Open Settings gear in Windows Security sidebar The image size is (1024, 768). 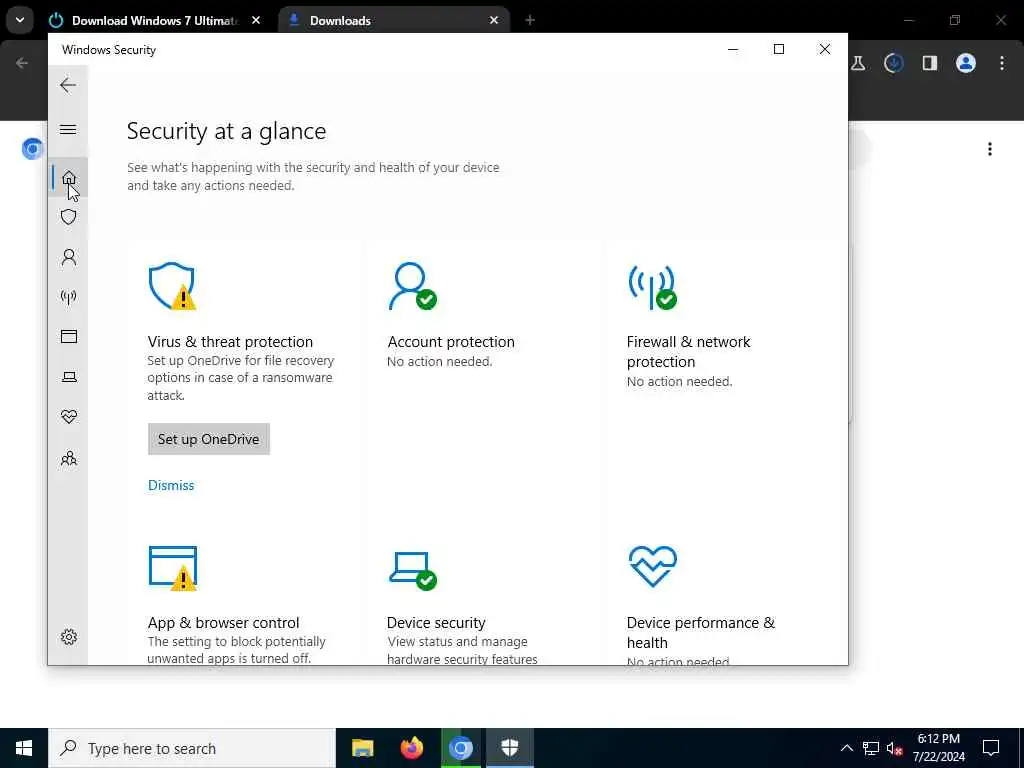pos(69,637)
